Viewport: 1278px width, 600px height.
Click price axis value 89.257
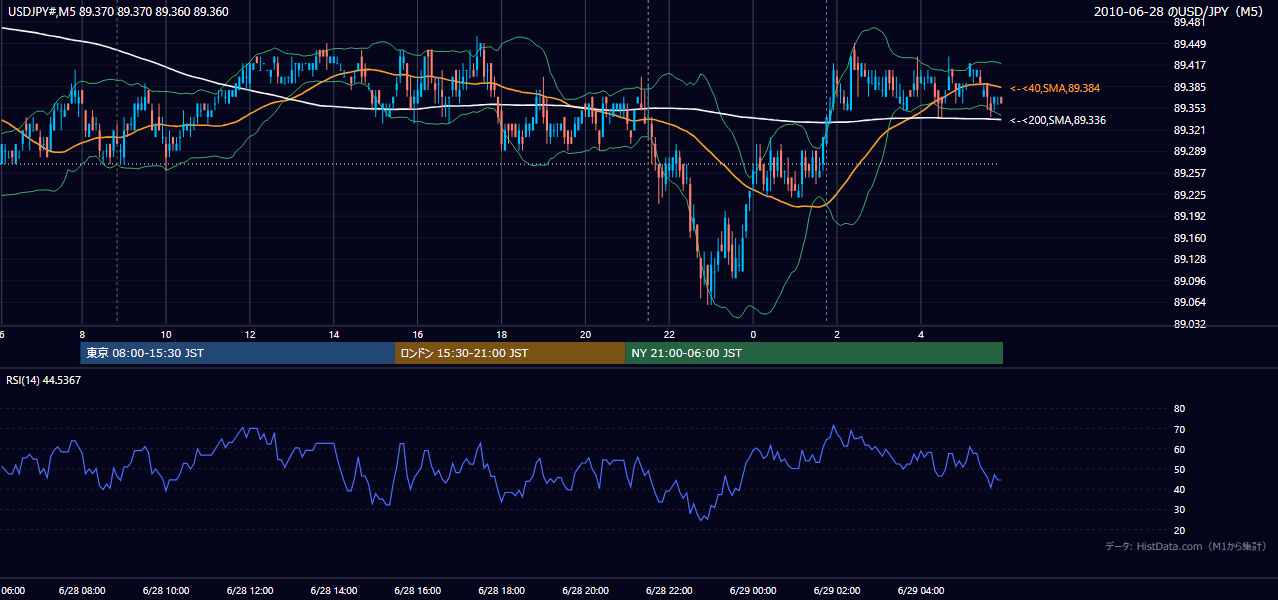tap(1189, 173)
